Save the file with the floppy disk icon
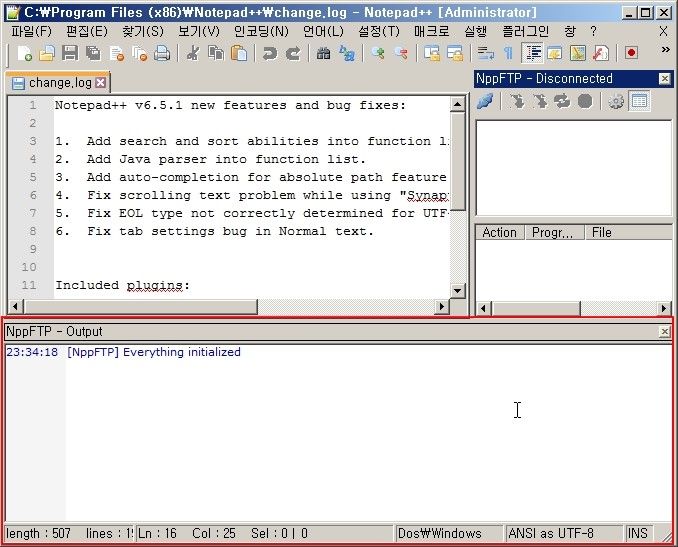The width and height of the screenshot is (678, 547). click(x=70, y=53)
